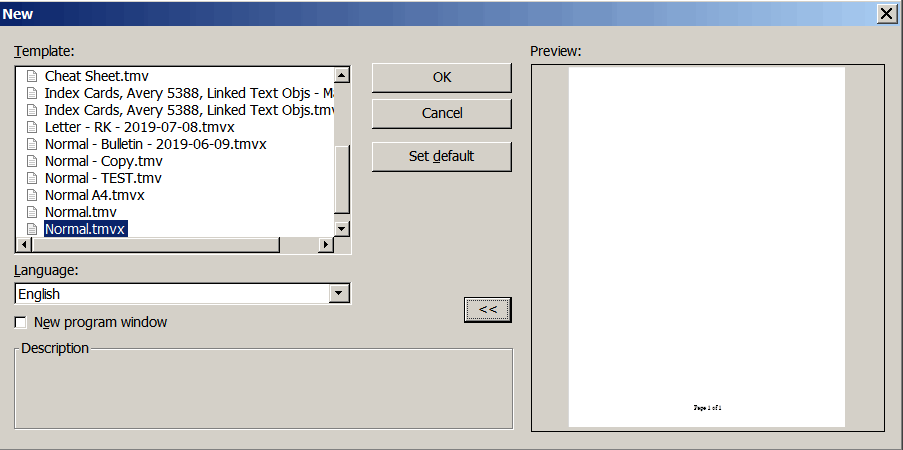Click file icon beside Normal.tmv
Screen dimensions: 903x450
point(31,212)
